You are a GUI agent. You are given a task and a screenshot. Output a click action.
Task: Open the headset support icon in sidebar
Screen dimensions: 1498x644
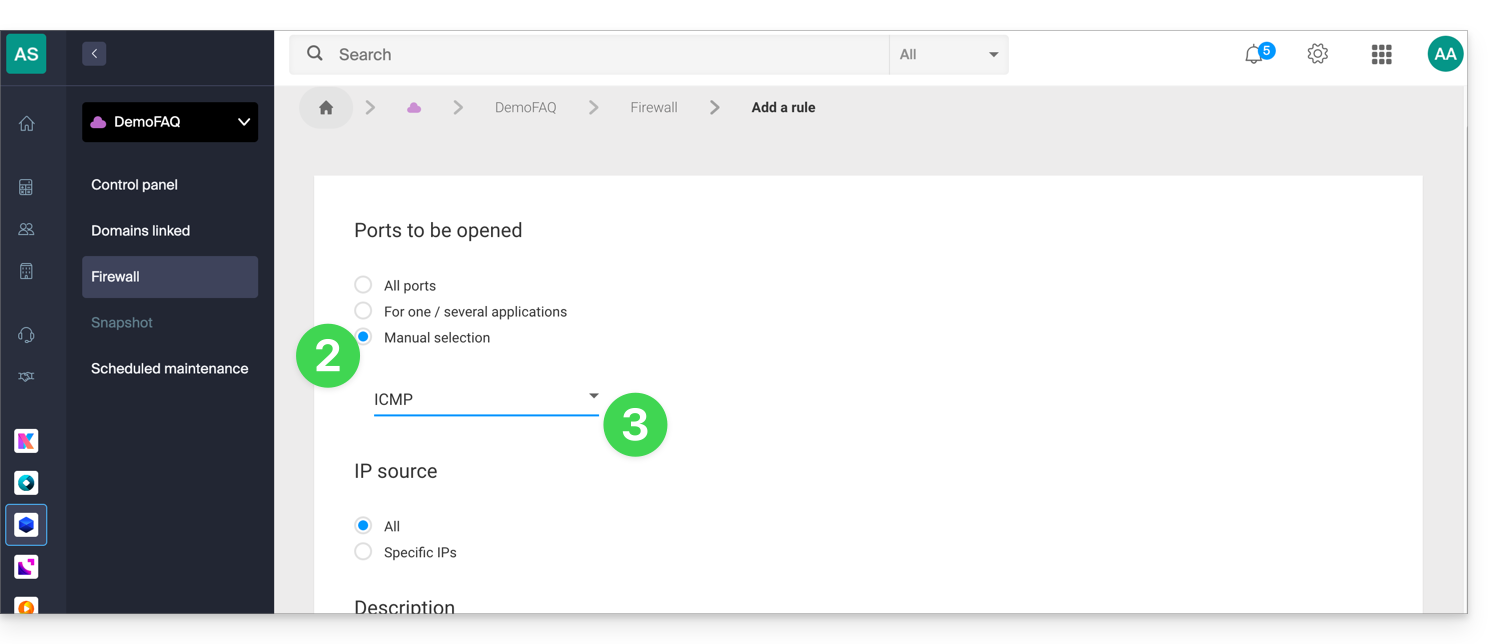[27, 335]
